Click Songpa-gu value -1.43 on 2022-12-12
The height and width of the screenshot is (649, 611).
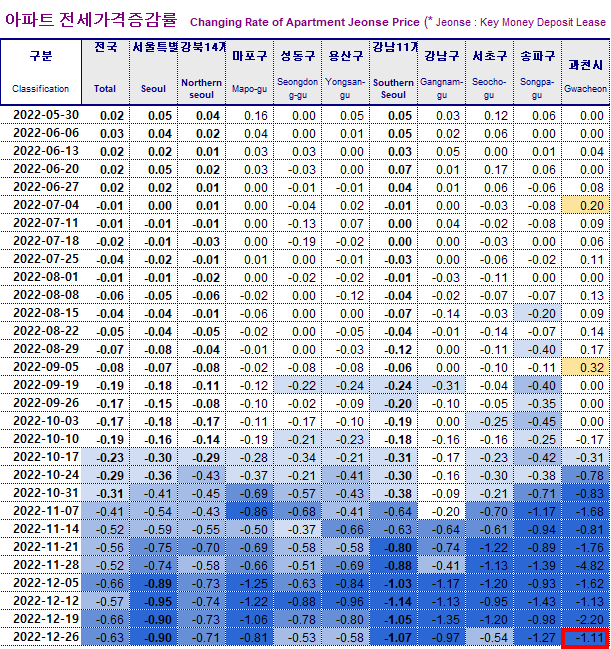coord(538,601)
